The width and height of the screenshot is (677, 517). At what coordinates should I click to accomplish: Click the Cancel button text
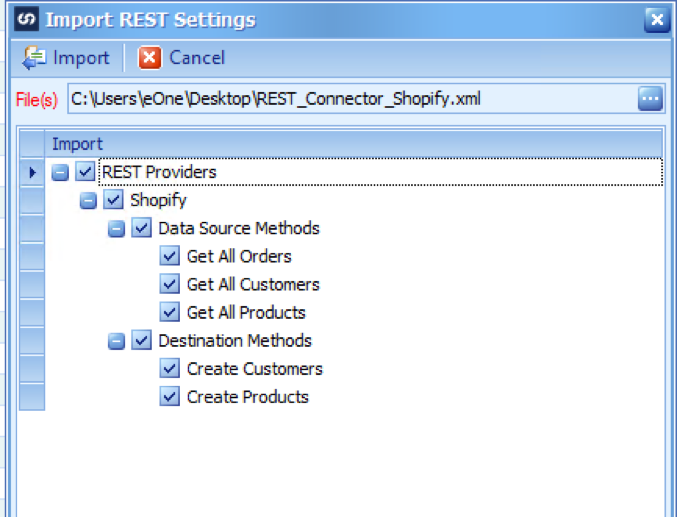[197, 57]
